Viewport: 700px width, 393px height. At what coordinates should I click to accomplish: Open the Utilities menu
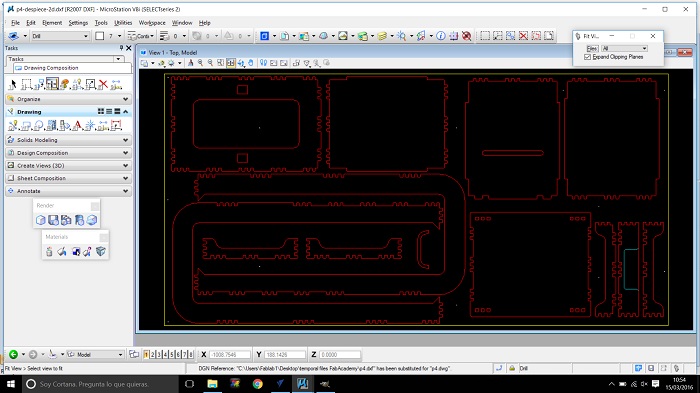123,23
